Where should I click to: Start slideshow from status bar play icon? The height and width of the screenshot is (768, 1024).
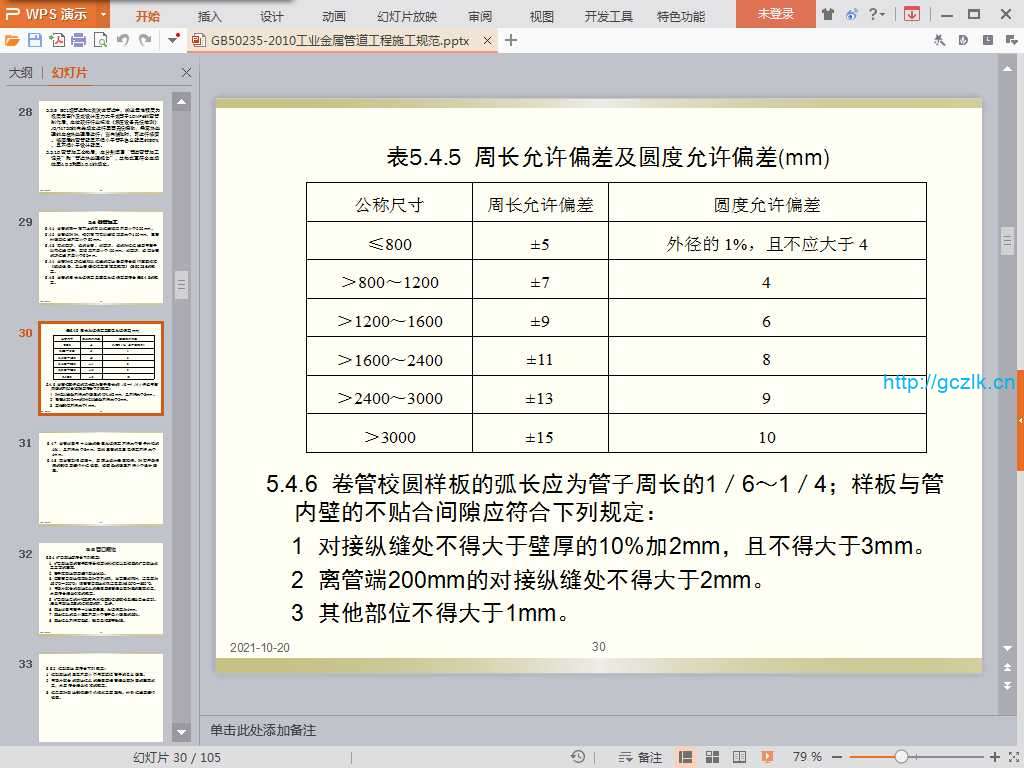766,757
